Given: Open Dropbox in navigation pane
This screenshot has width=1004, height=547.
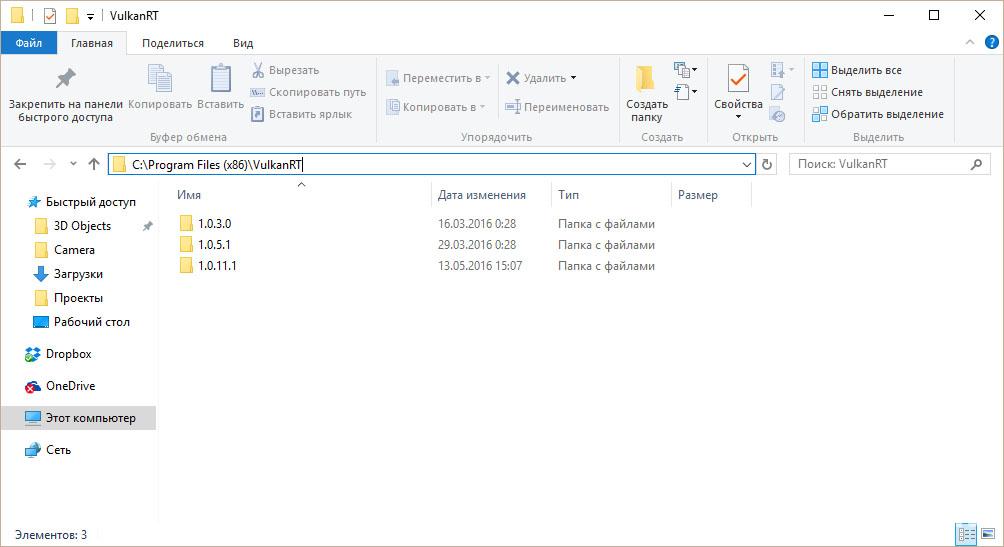Looking at the screenshot, I should [x=68, y=354].
